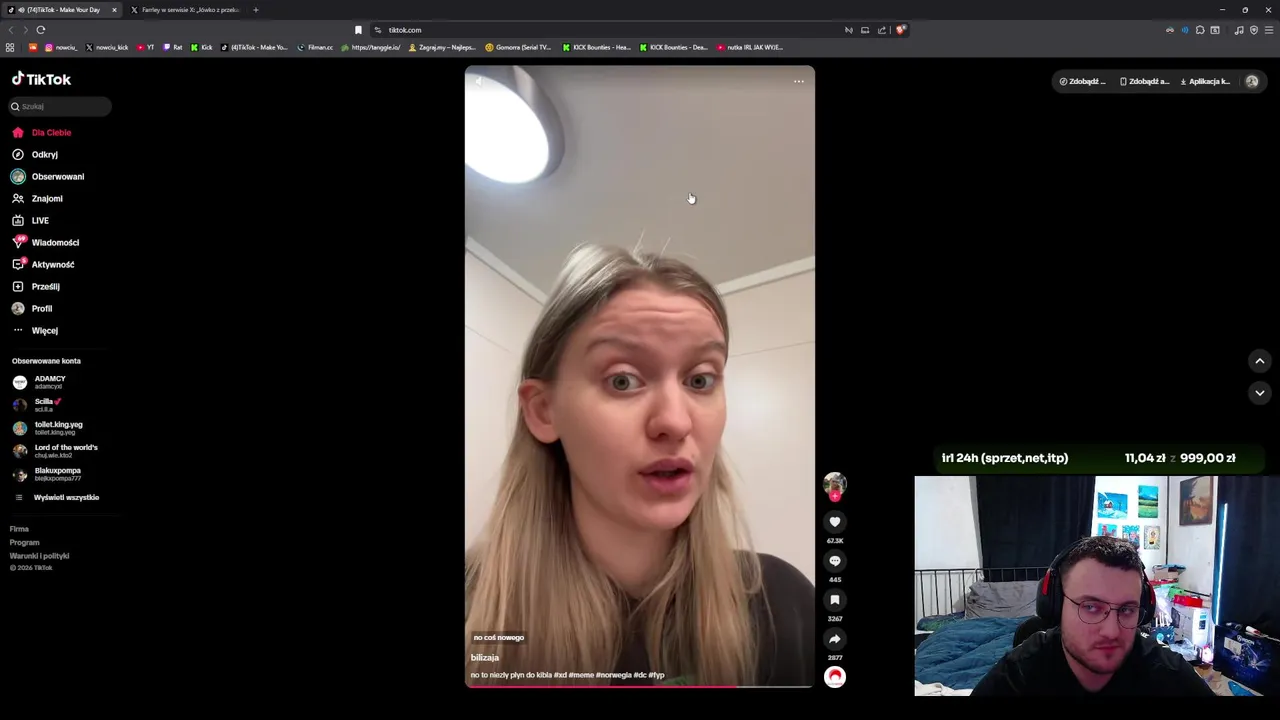The height and width of the screenshot is (720, 1280).
Task: Select Dla Ciebie feed
Action: click(42, 133)
